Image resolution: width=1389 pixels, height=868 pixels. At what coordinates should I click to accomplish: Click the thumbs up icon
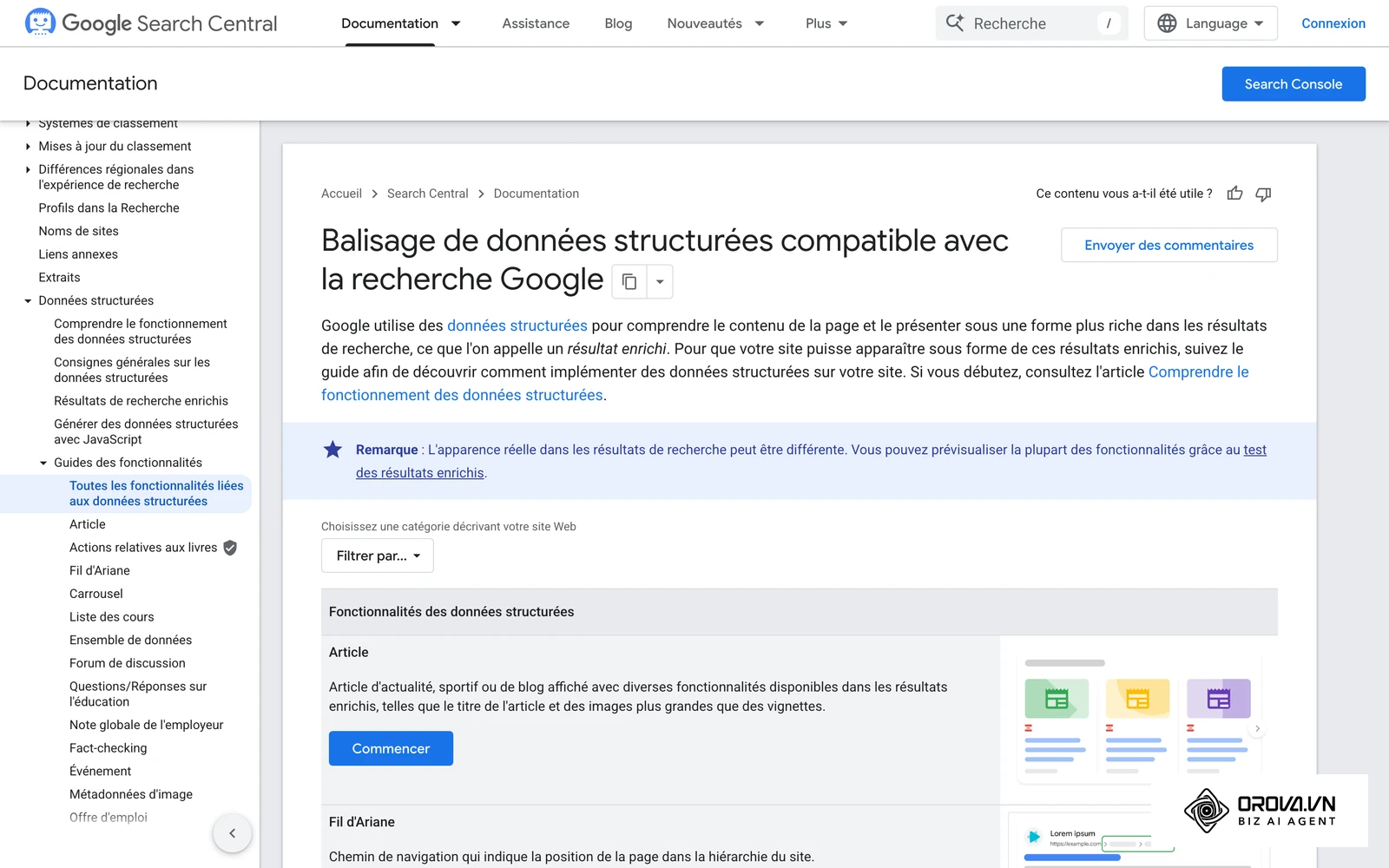(1234, 194)
